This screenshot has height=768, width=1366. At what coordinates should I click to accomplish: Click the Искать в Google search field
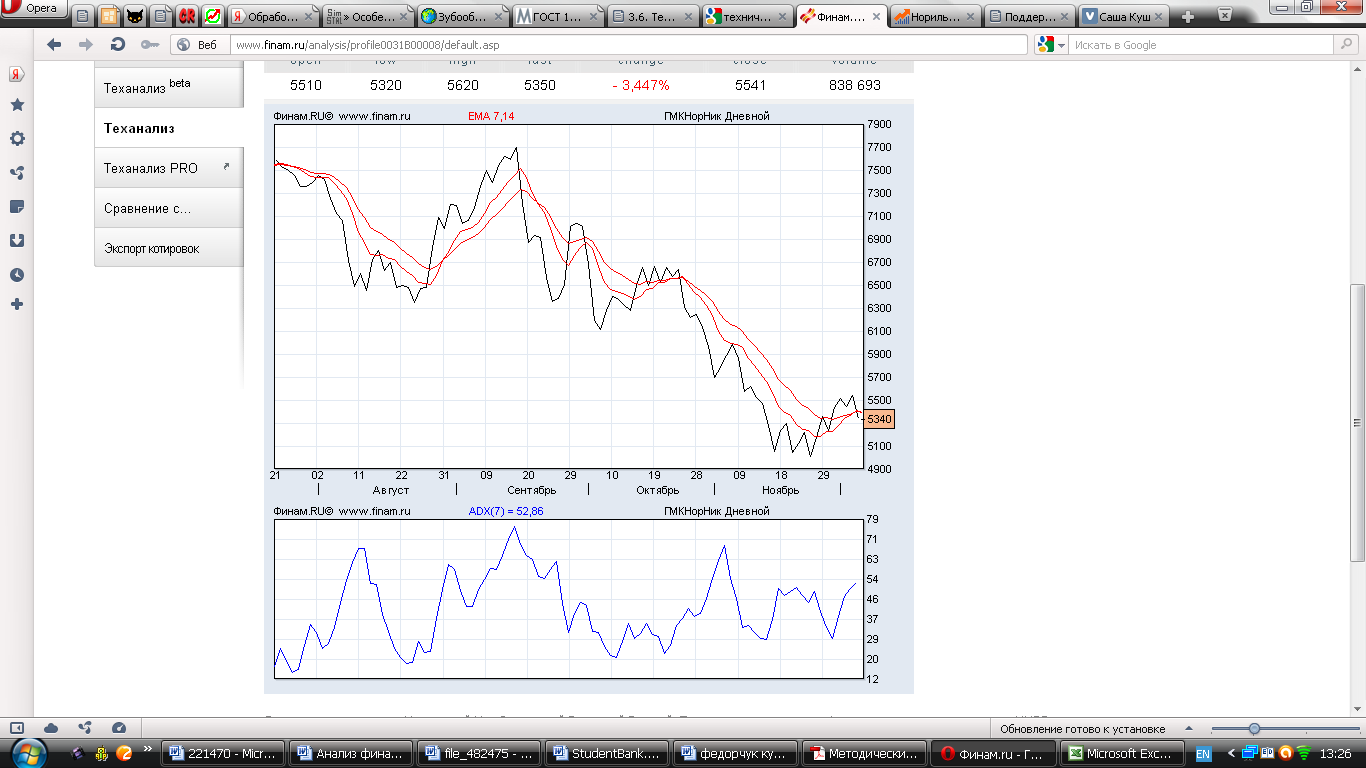coord(1203,45)
